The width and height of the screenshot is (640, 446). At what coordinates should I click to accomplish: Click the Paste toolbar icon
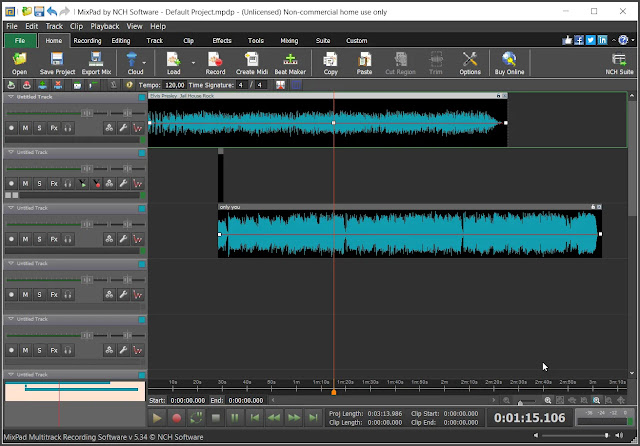(364, 63)
